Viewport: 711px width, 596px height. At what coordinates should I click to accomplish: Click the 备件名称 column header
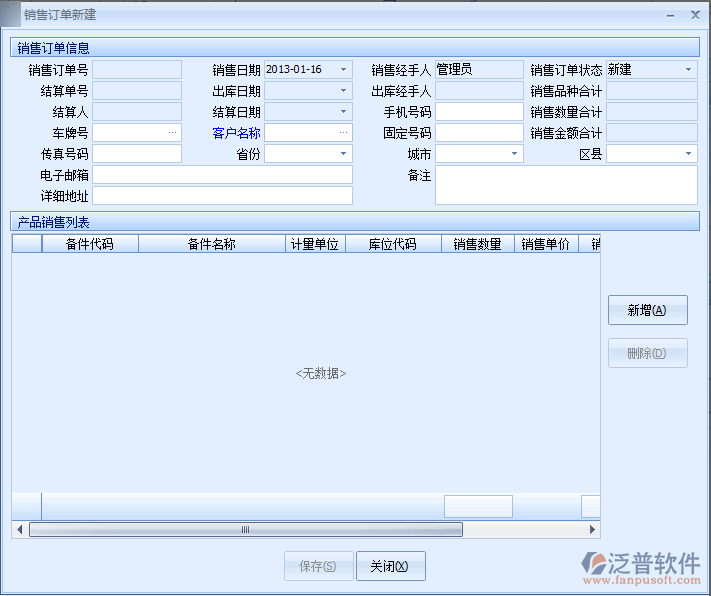[x=212, y=244]
